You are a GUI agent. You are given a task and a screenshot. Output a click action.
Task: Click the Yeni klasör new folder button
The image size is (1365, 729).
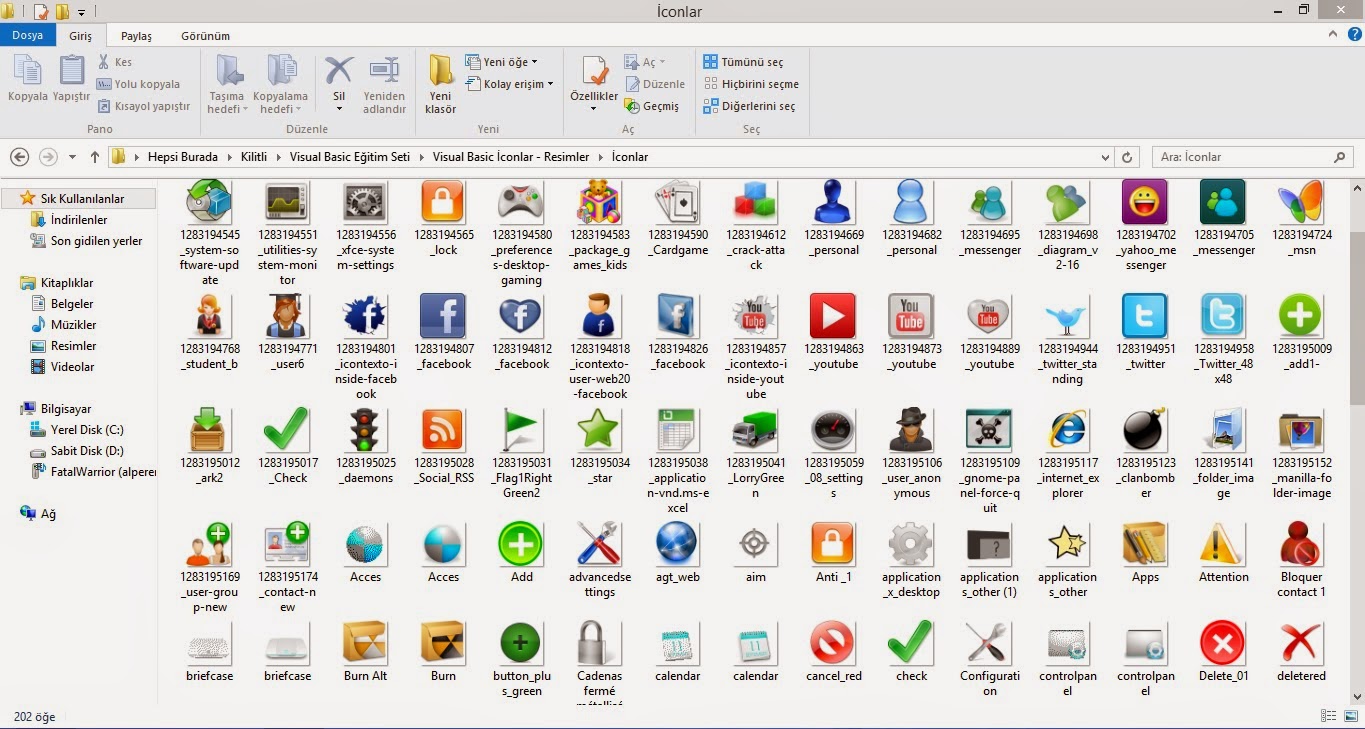(x=441, y=84)
